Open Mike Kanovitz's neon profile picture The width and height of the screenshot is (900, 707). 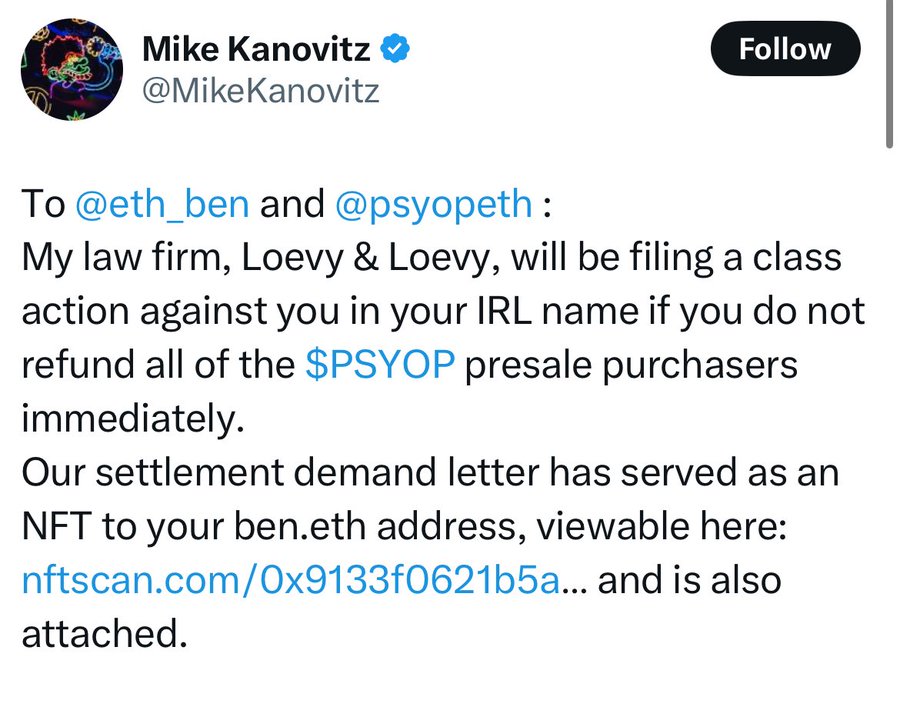tap(72, 69)
